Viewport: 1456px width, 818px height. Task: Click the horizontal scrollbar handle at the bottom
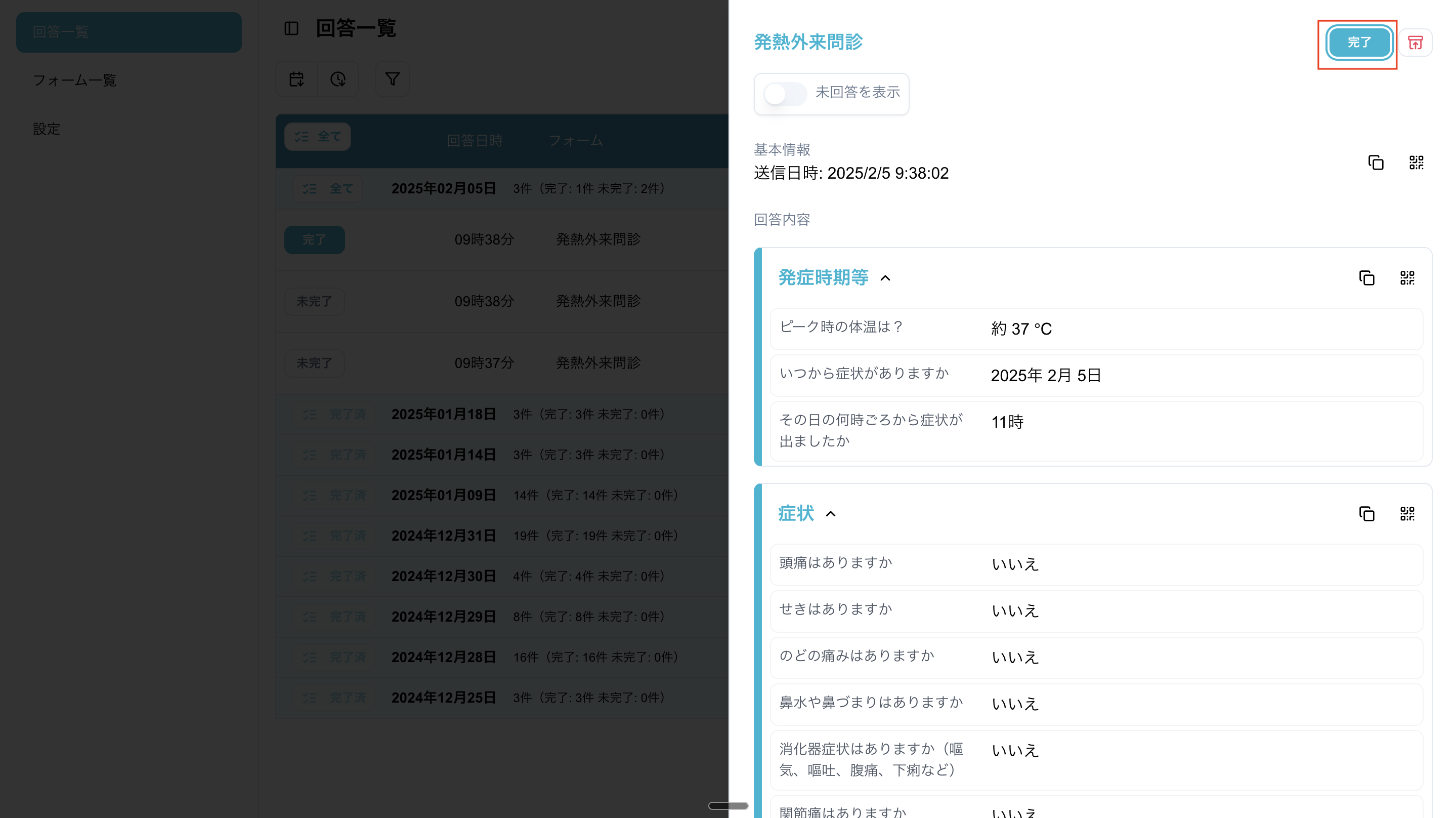tap(728, 805)
